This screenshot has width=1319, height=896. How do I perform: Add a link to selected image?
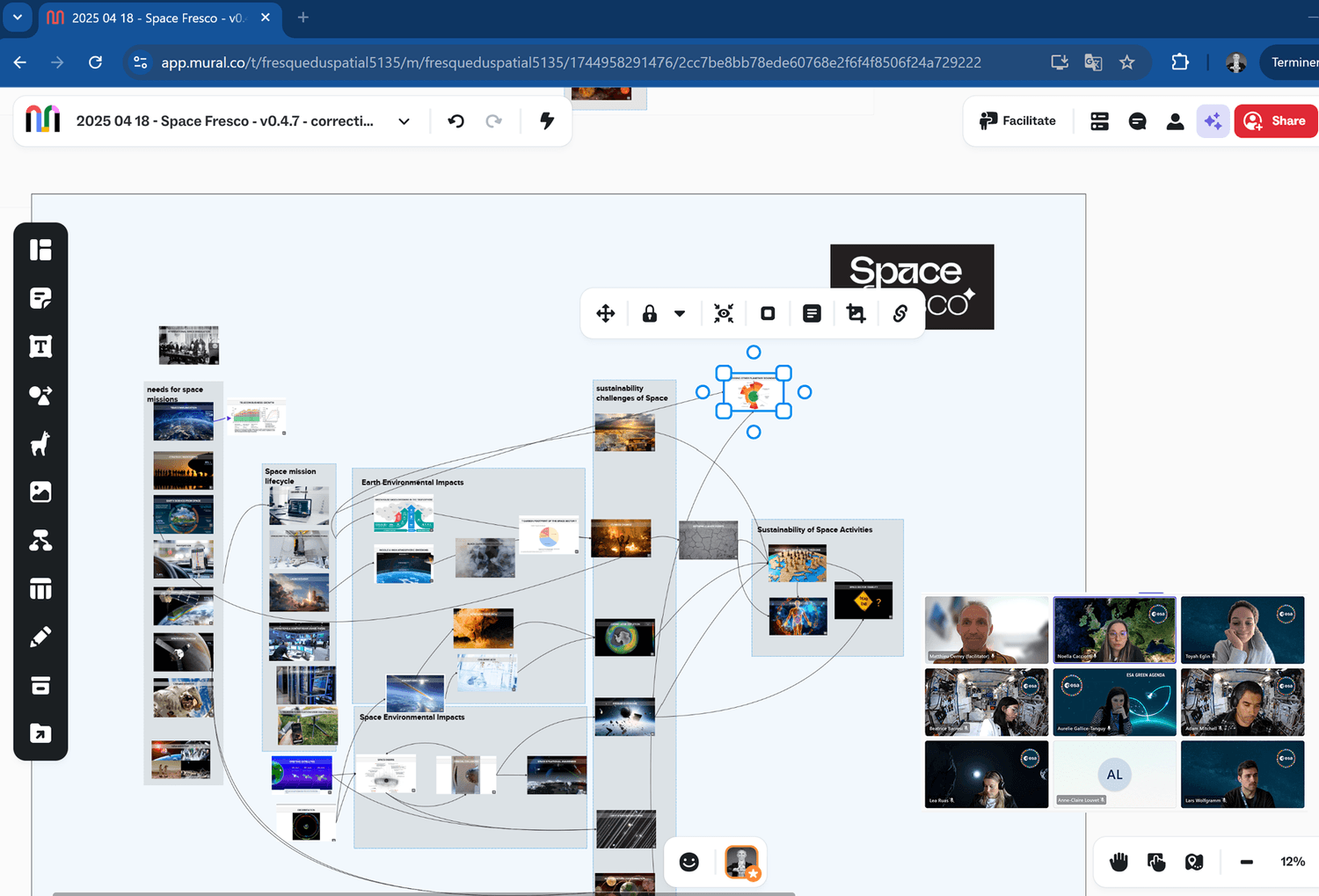coord(900,313)
